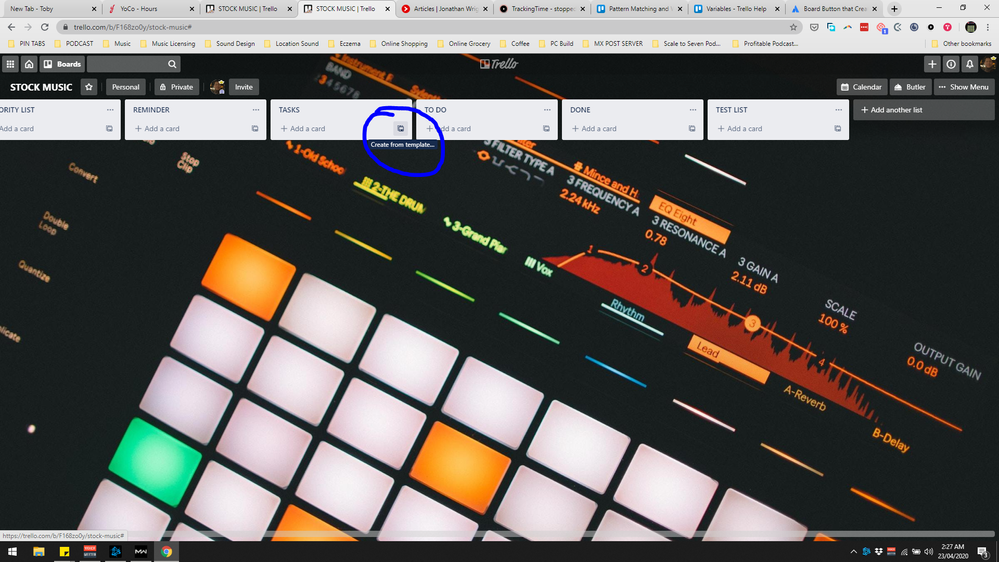Open Music Licensing bookmarks folder

(x=168, y=44)
